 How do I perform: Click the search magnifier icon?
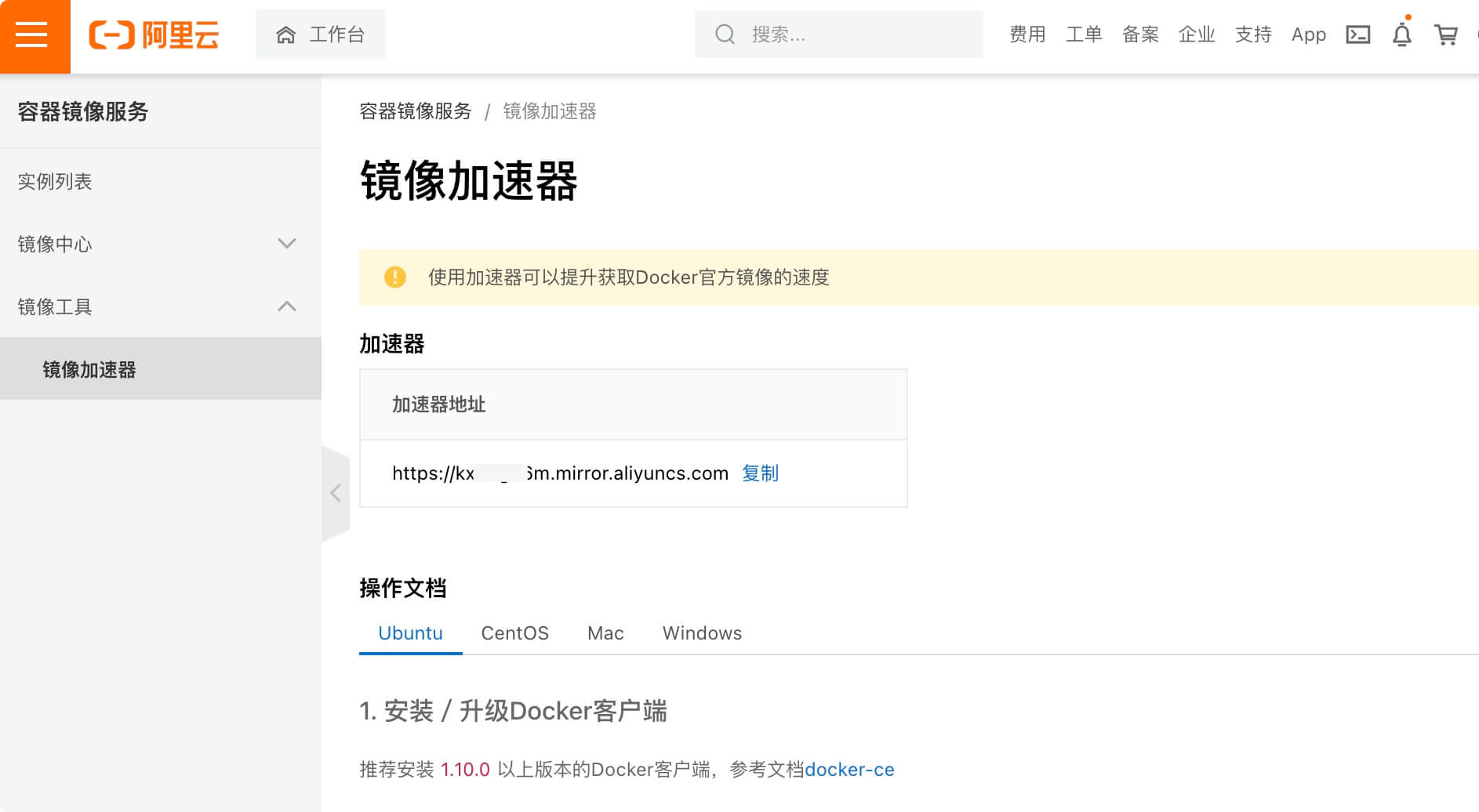725,34
